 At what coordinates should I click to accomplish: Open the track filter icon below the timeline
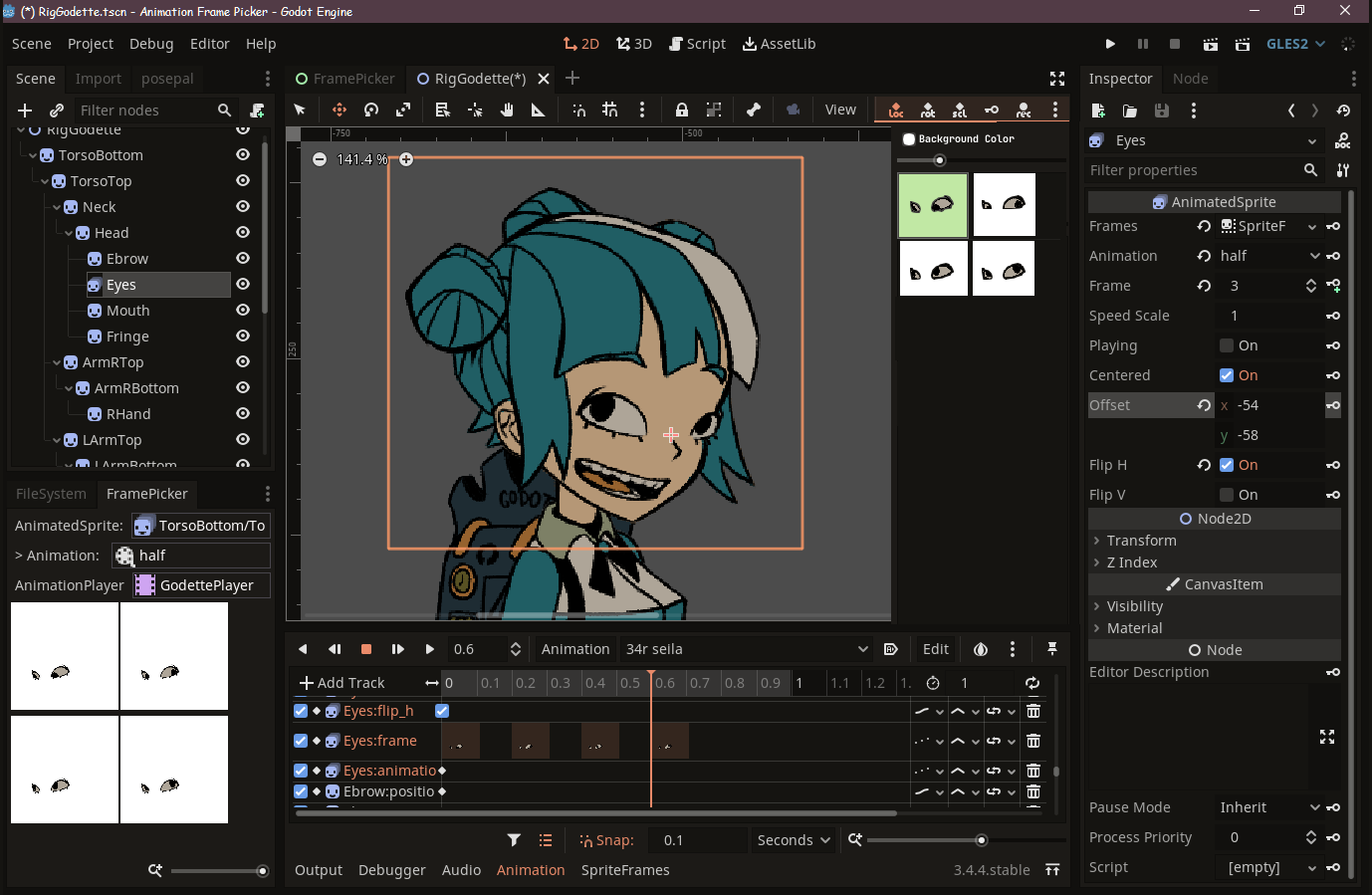pyautogui.click(x=515, y=839)
